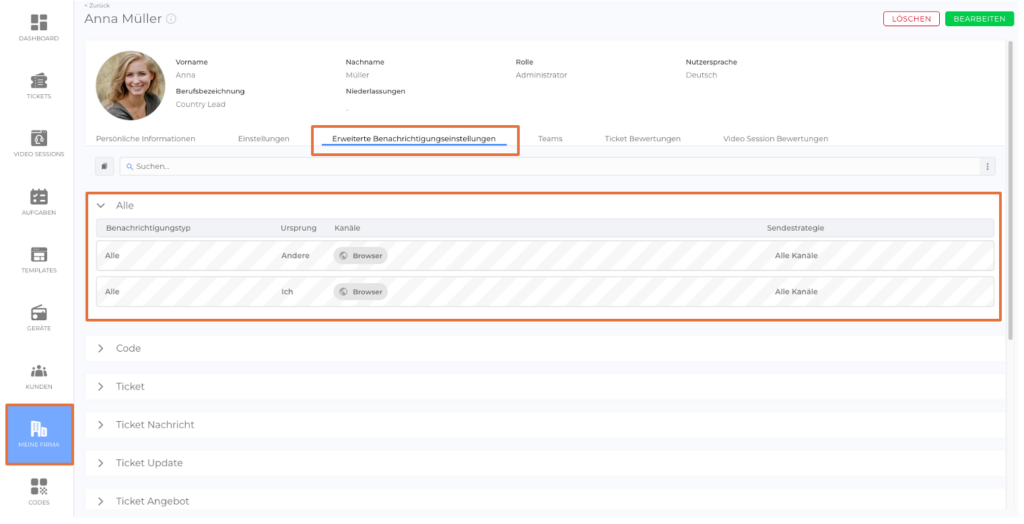Expand the Ticket Update section
1024x524 pixels.
point(101,463)
